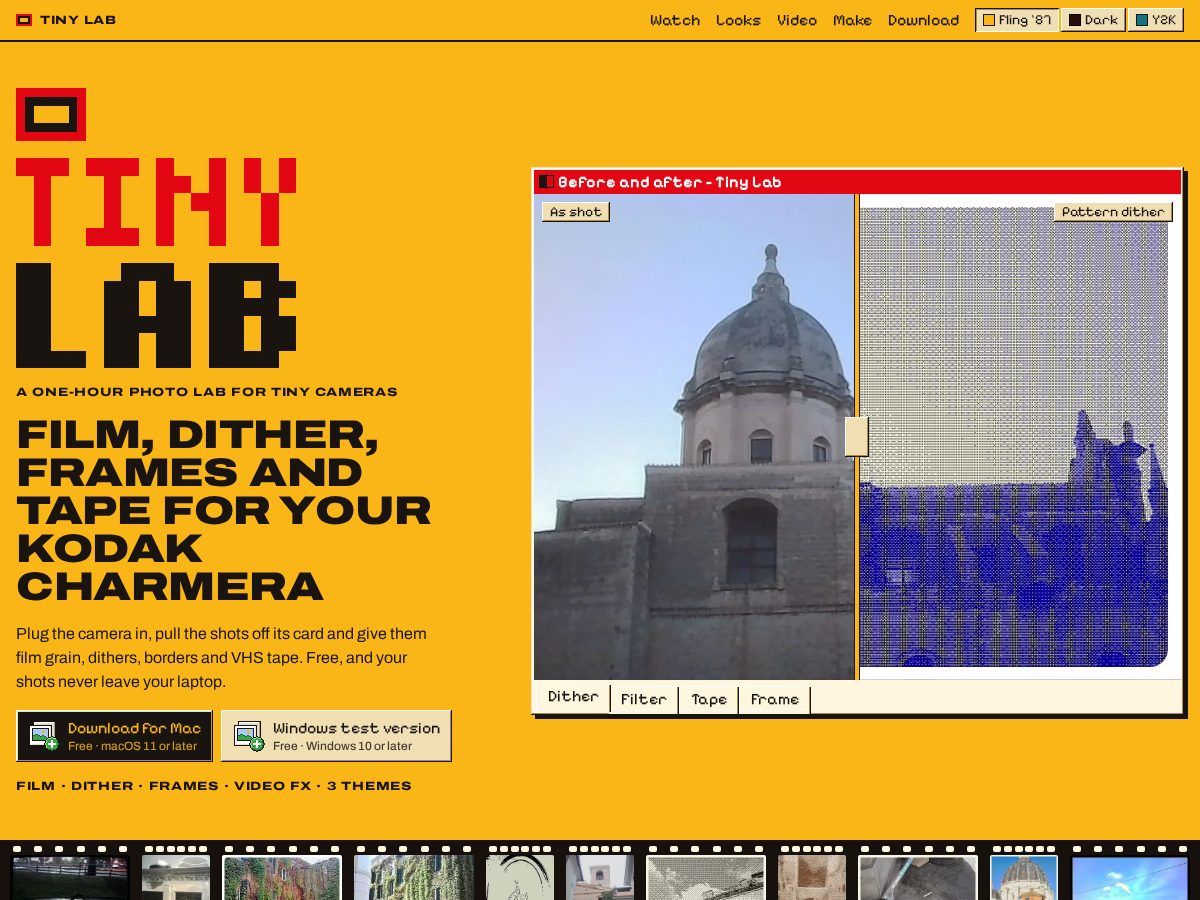Switch to the Frame tab
1200x900 pixels.
point(775,700)
